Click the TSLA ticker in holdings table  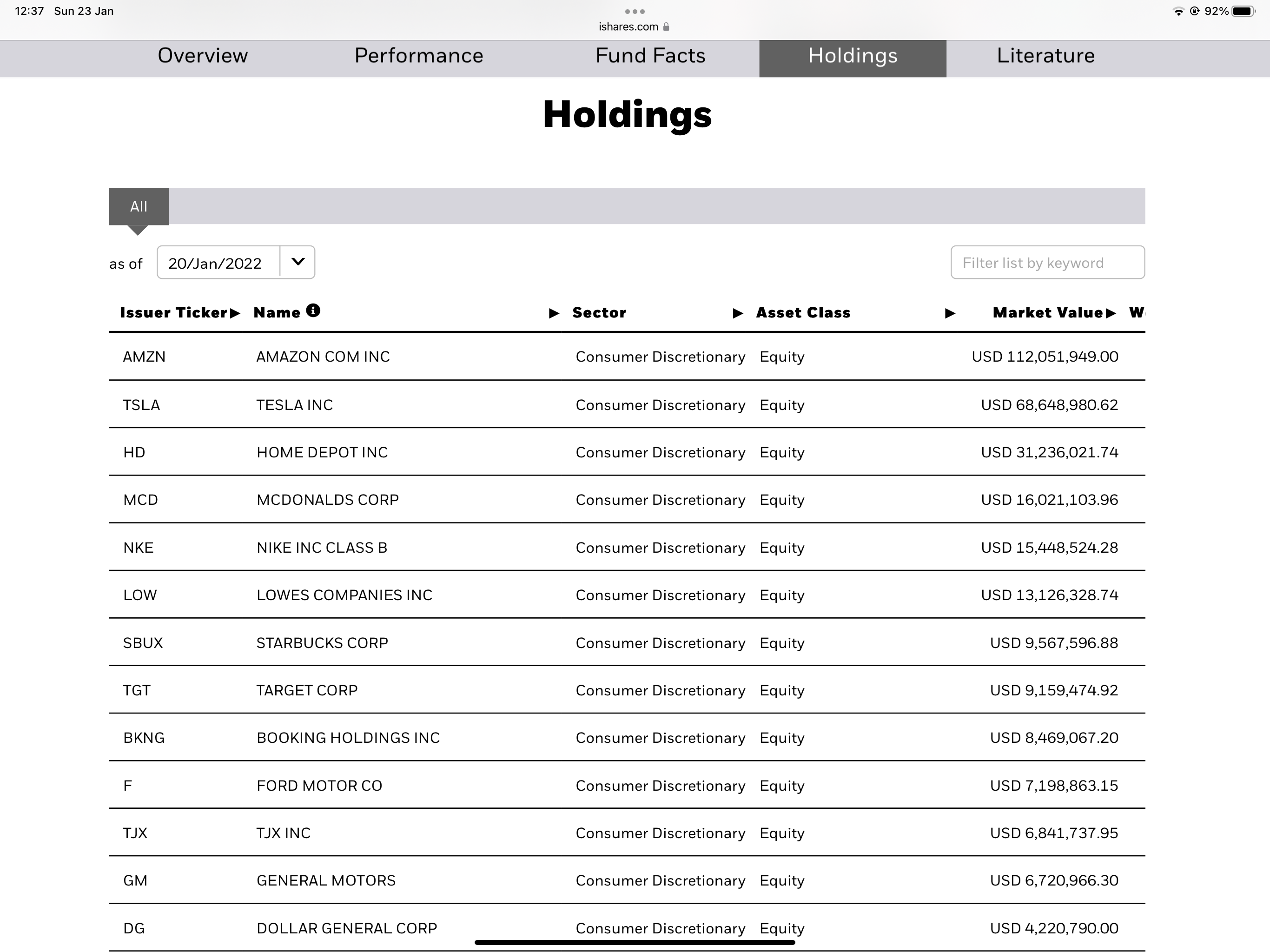point(141,405)
